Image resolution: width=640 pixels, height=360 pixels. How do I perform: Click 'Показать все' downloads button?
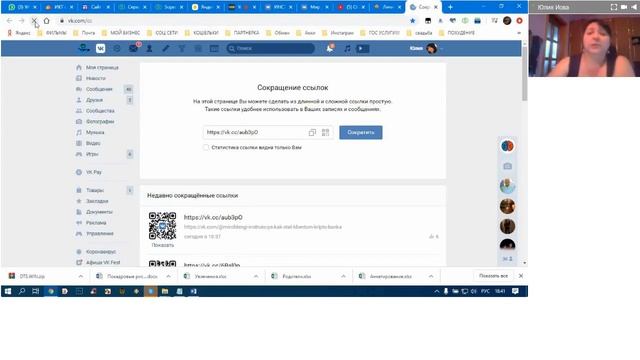[x=493, y=276]
